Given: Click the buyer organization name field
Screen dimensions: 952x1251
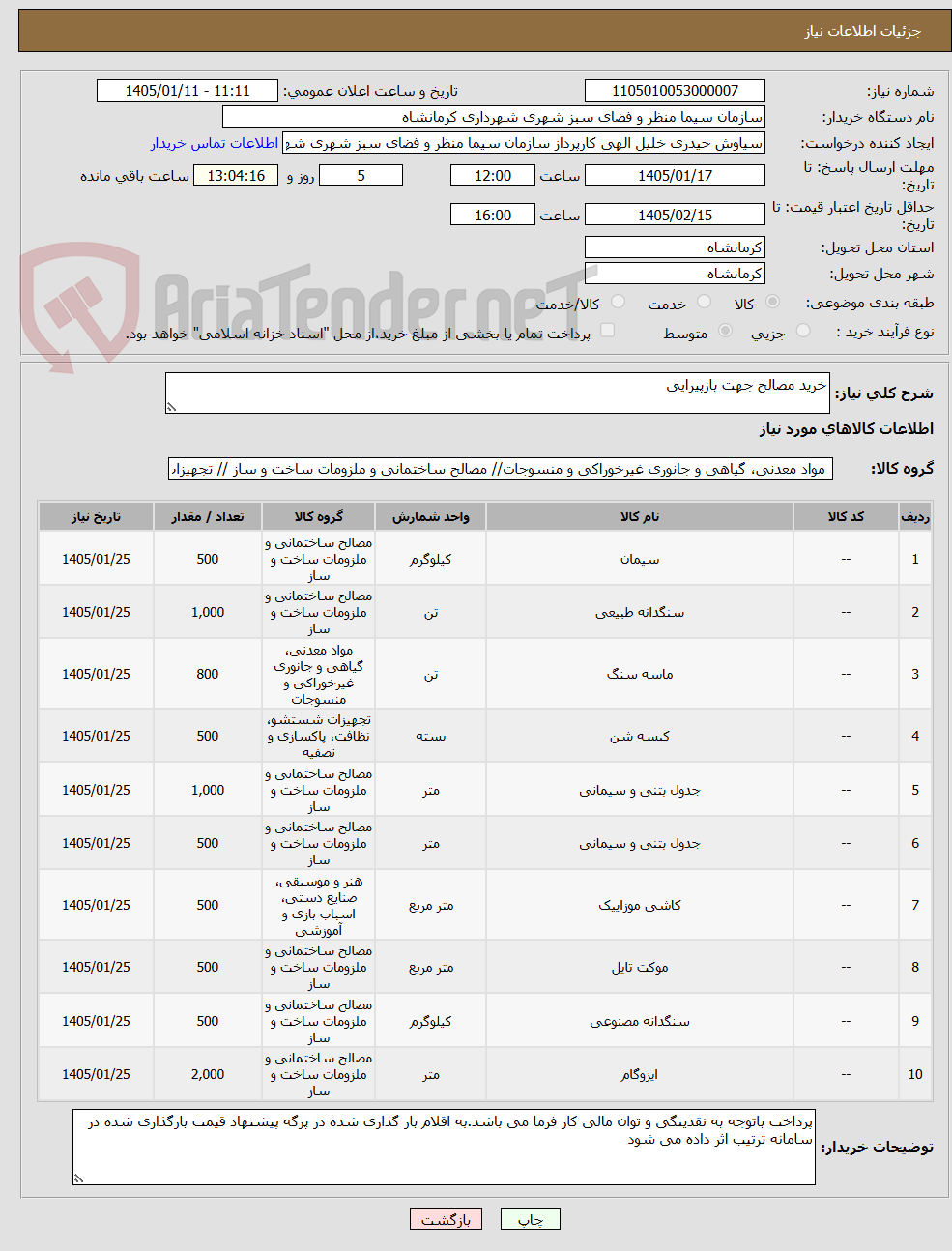Looking at the screenshot, I should pyautogui.click(x=494, y=117).
